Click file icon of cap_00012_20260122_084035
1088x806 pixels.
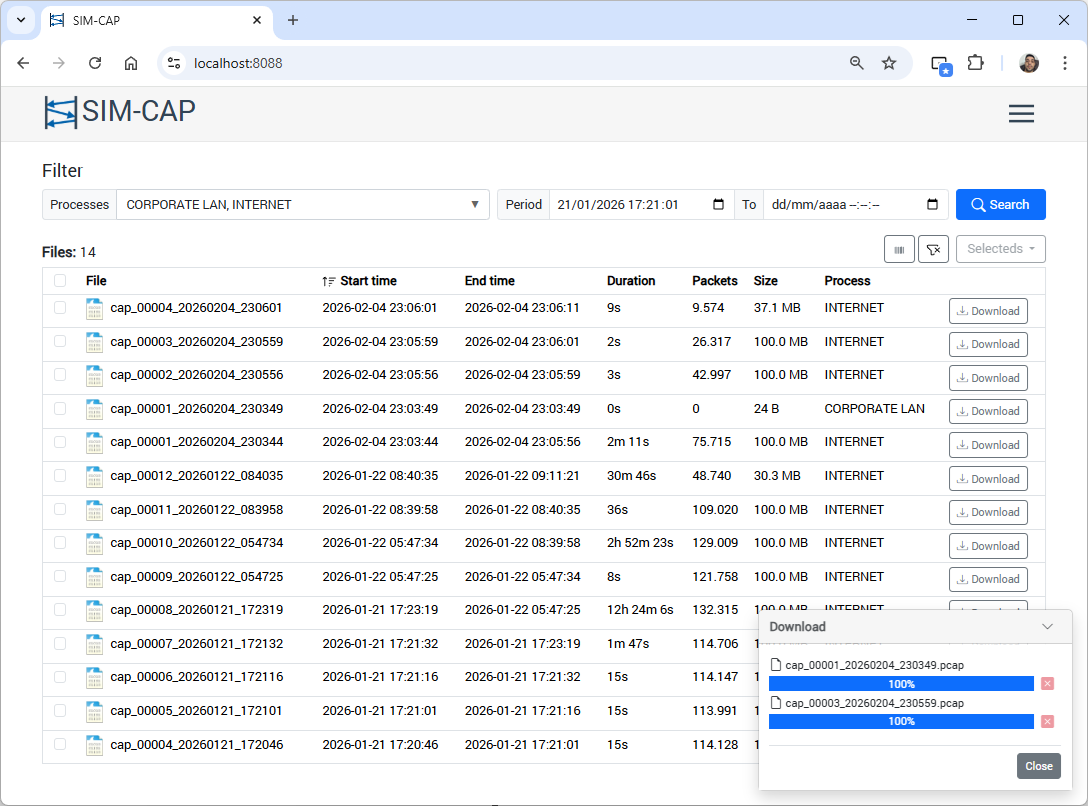coord(95,476)
